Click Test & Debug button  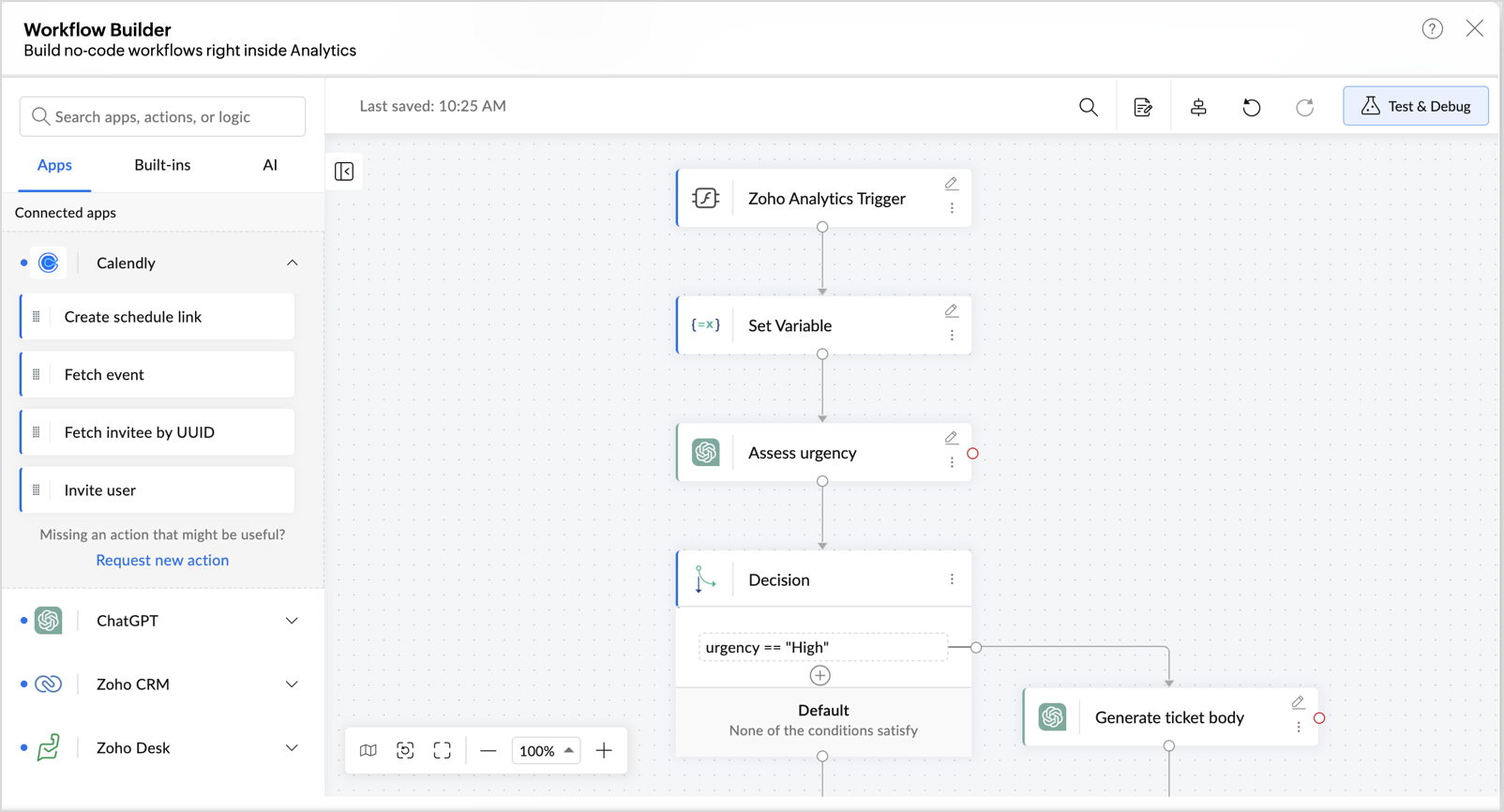click(1416, 106)
